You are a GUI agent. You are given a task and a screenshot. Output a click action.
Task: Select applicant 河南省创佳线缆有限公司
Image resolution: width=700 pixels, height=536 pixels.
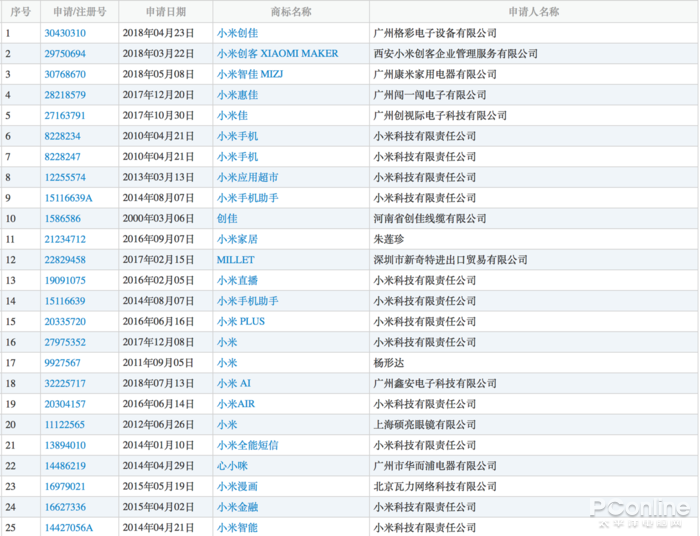pos(429,219)
